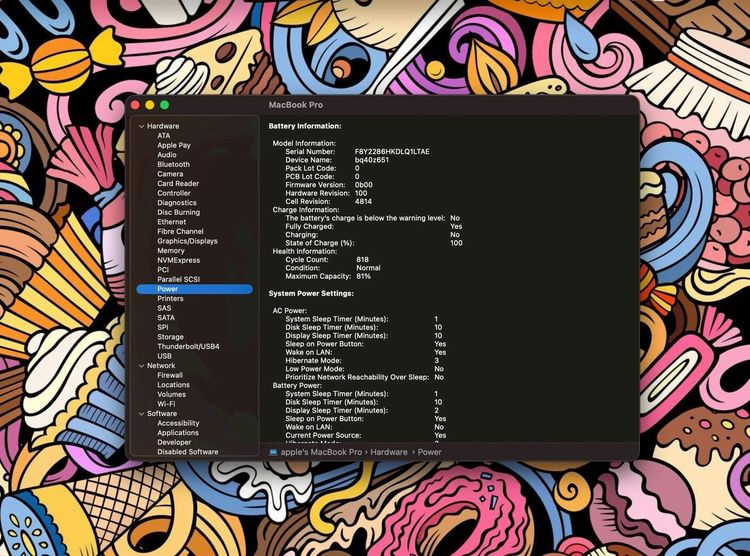
Task: Click the yellow minimize window button
Action: click(150, 105)
